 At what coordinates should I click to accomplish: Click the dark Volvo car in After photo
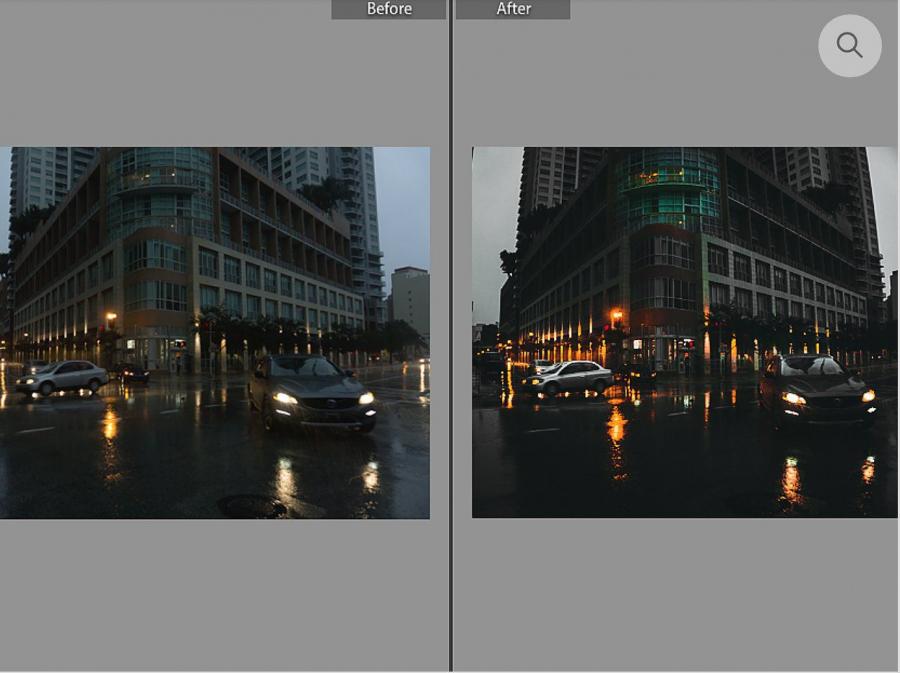[x=817, y=387]
